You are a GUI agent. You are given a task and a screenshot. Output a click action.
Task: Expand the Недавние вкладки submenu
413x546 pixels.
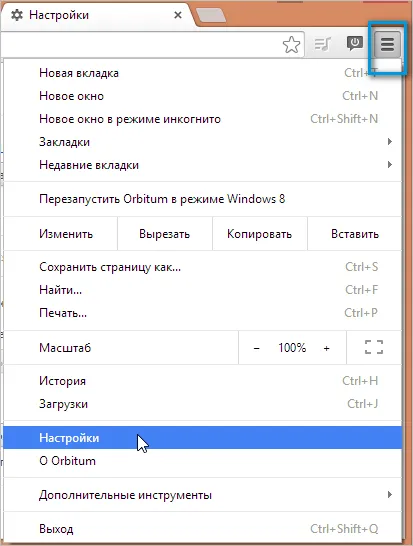pos(203,165)
